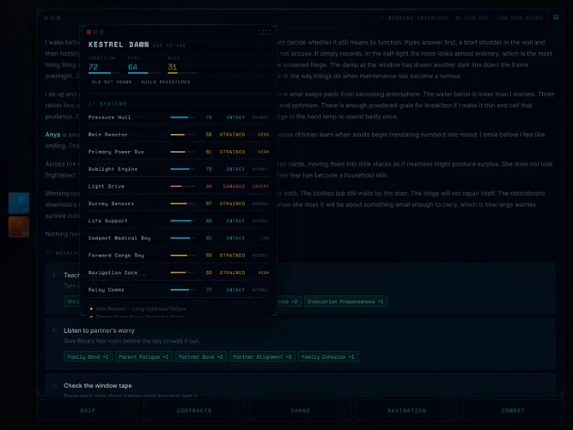Viewport: 573px width, 430px height.
Task: Open the hamburger menu icon at top right
Action: click(555, 17)
